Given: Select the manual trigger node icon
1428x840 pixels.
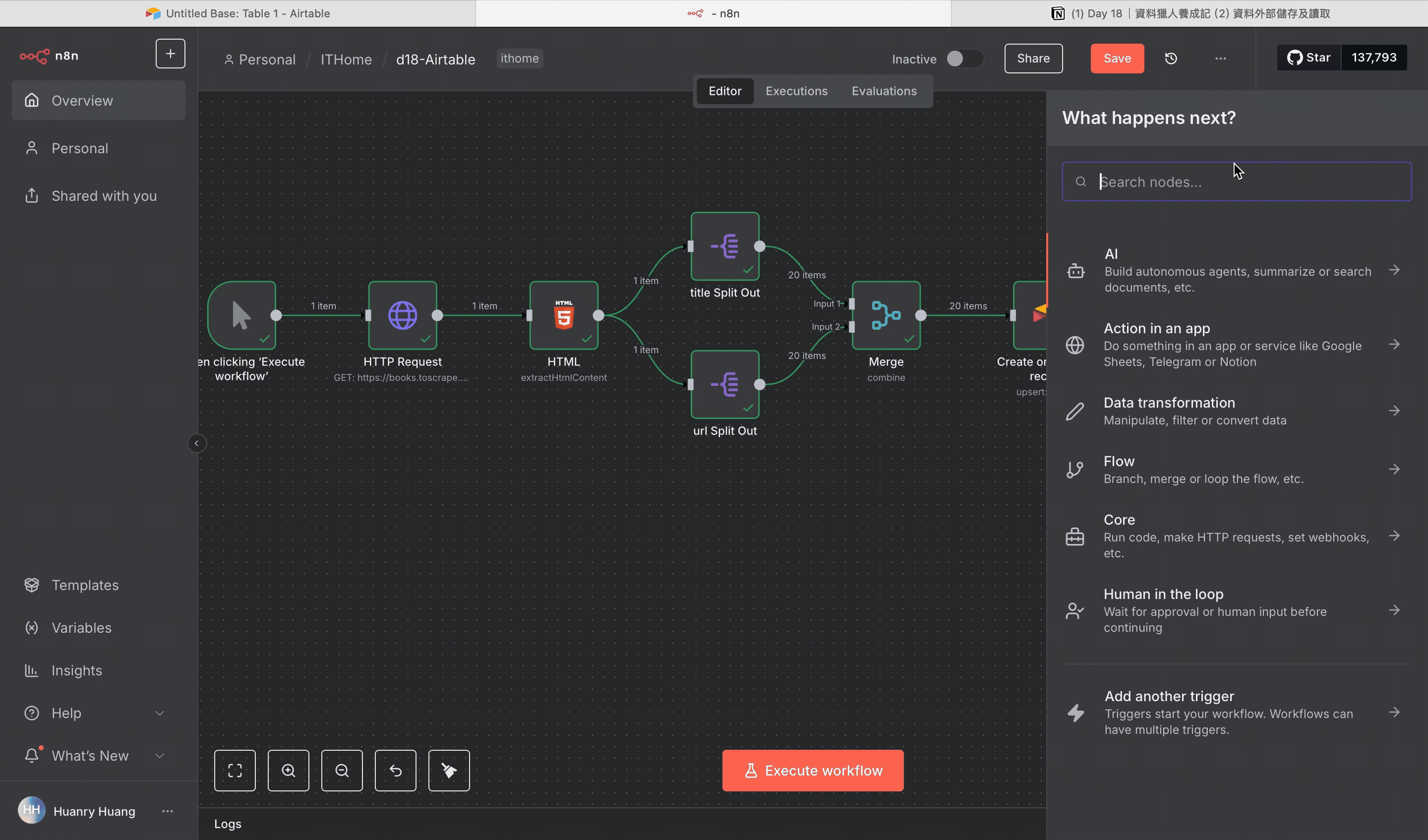Looking at the screenshot, I should (242, 315).
